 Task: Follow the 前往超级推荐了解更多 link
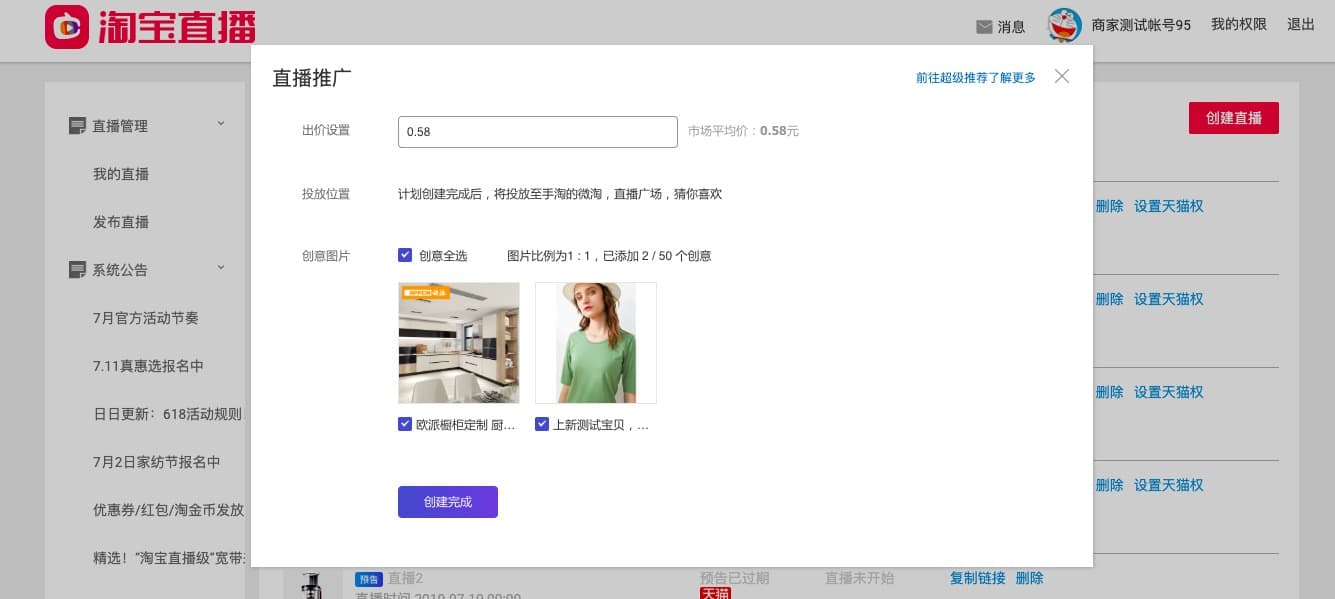coord(975,77)
